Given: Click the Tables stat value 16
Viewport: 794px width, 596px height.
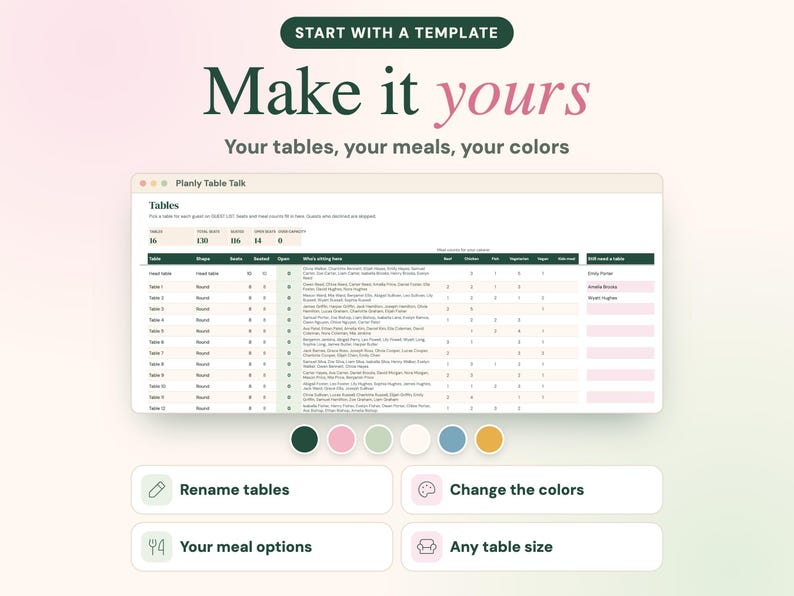Looking at the screenshot, I should [x=153, y=241].
